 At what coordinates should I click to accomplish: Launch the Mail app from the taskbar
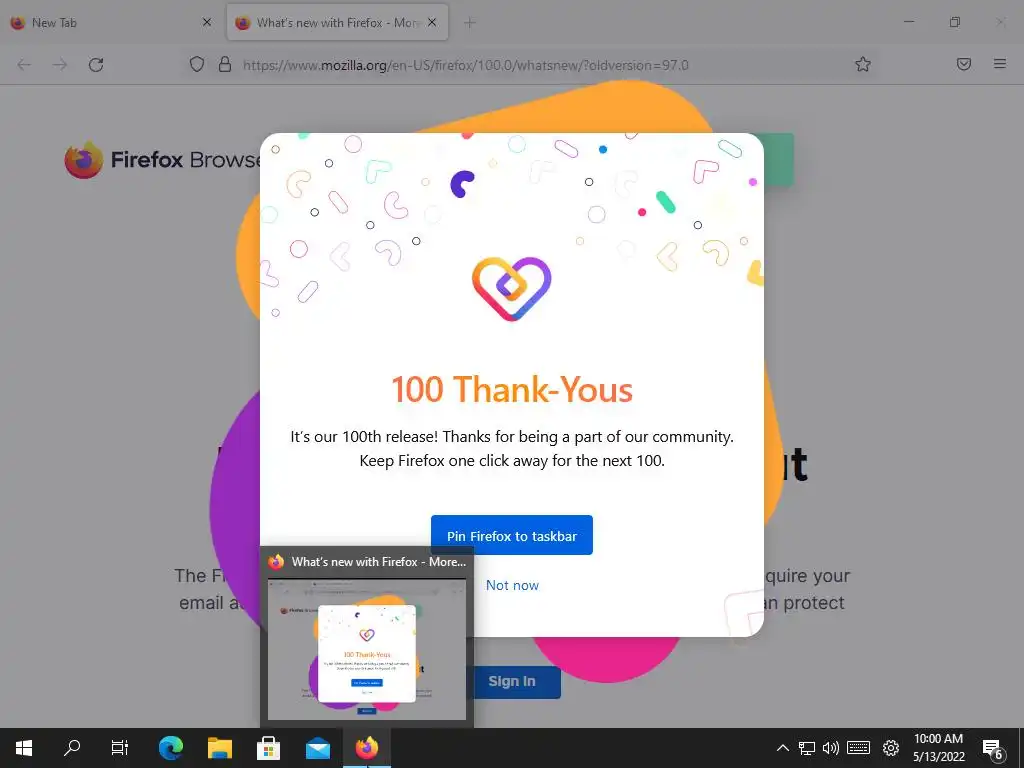pos(318,748)
